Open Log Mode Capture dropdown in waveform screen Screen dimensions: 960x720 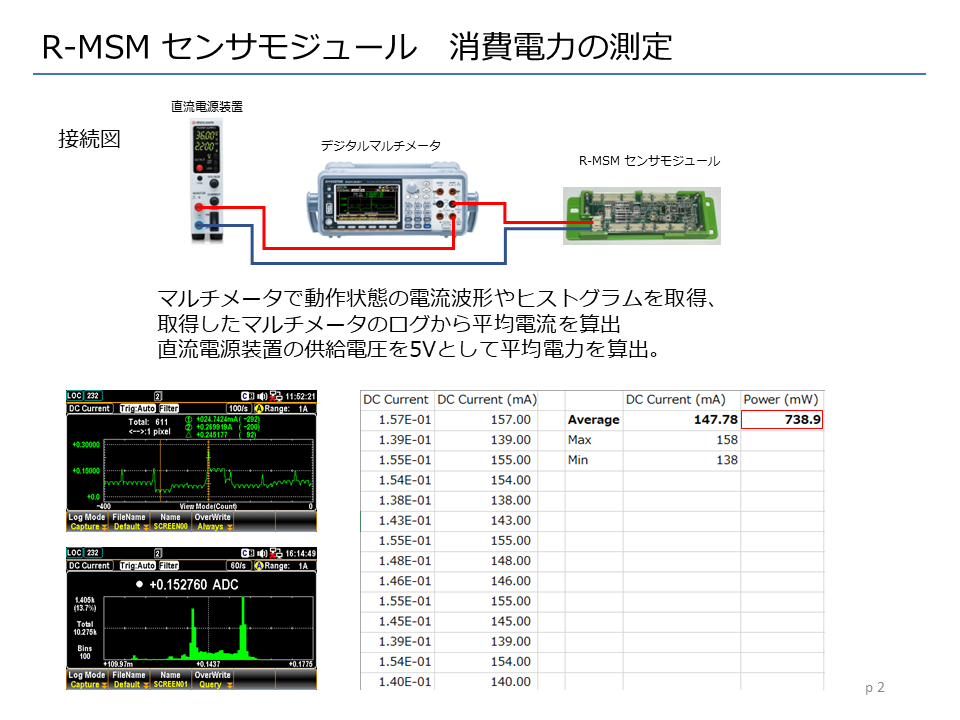pos(87,522)
